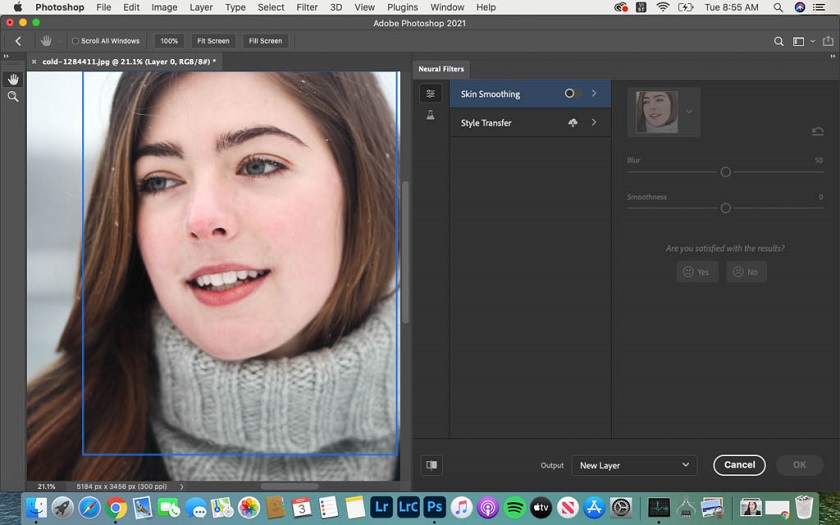Select the cold-1284411.jpg document tab
Image resolution: width=840 pixels, height=525 pixels.
coord(129,62)
